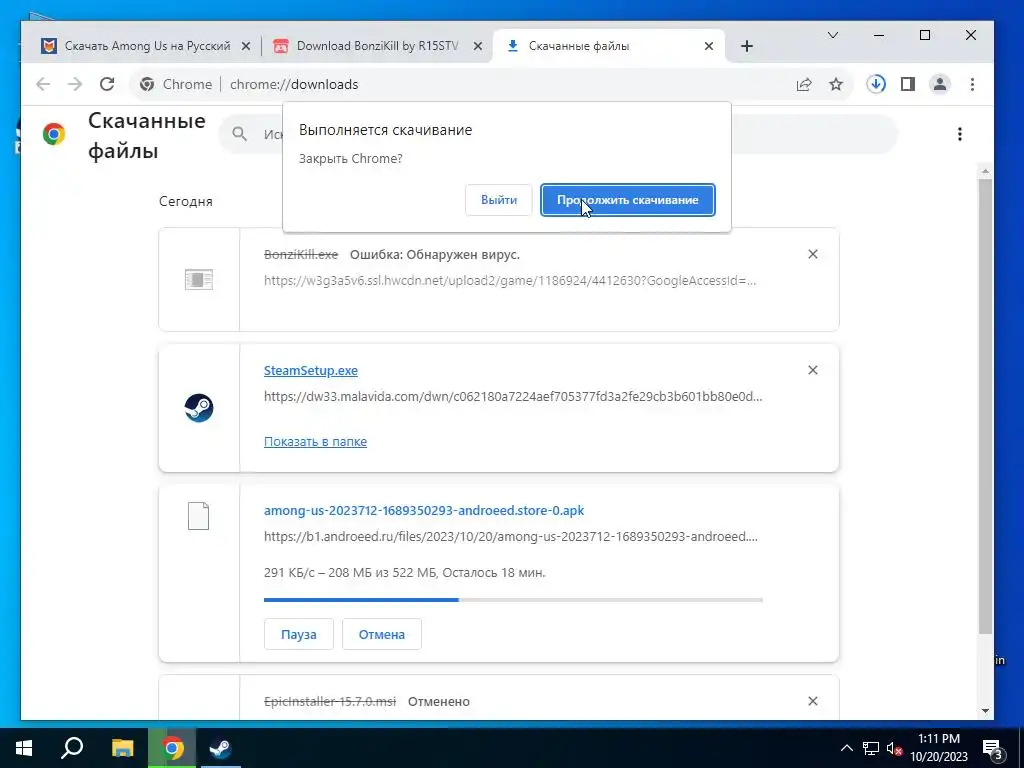Click the share page icon
The height and width of the screenshot is (768, 1024).
tap(804, 84)
